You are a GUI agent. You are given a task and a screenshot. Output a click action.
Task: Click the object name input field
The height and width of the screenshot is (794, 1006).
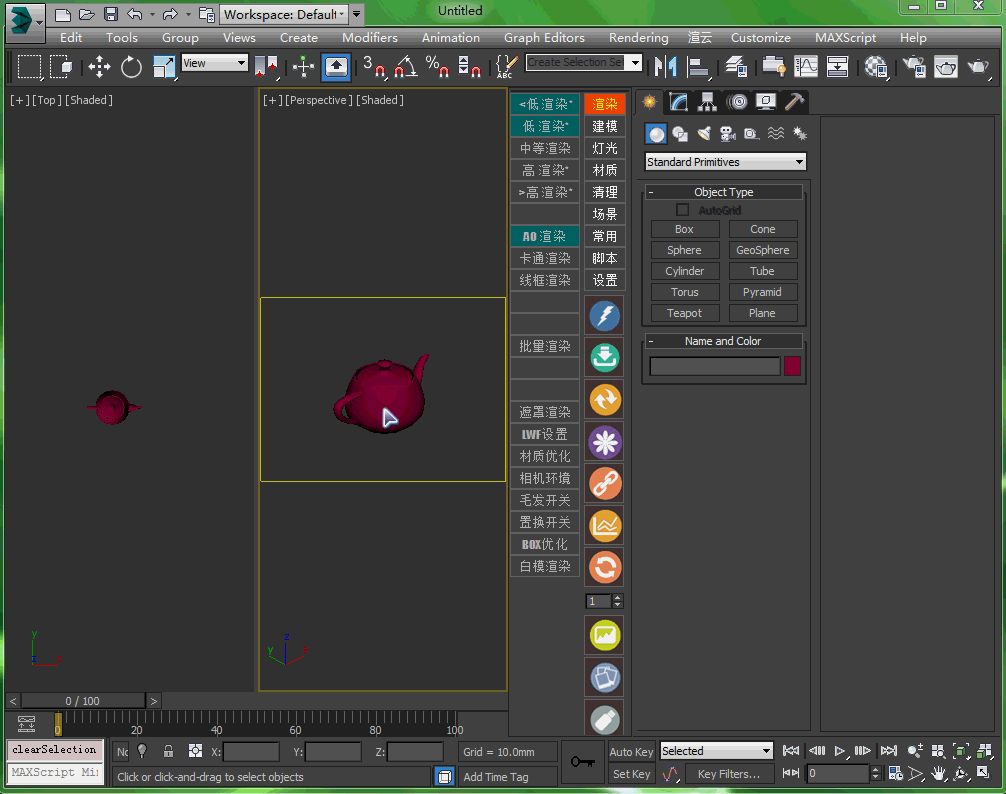tap(714, 367)
